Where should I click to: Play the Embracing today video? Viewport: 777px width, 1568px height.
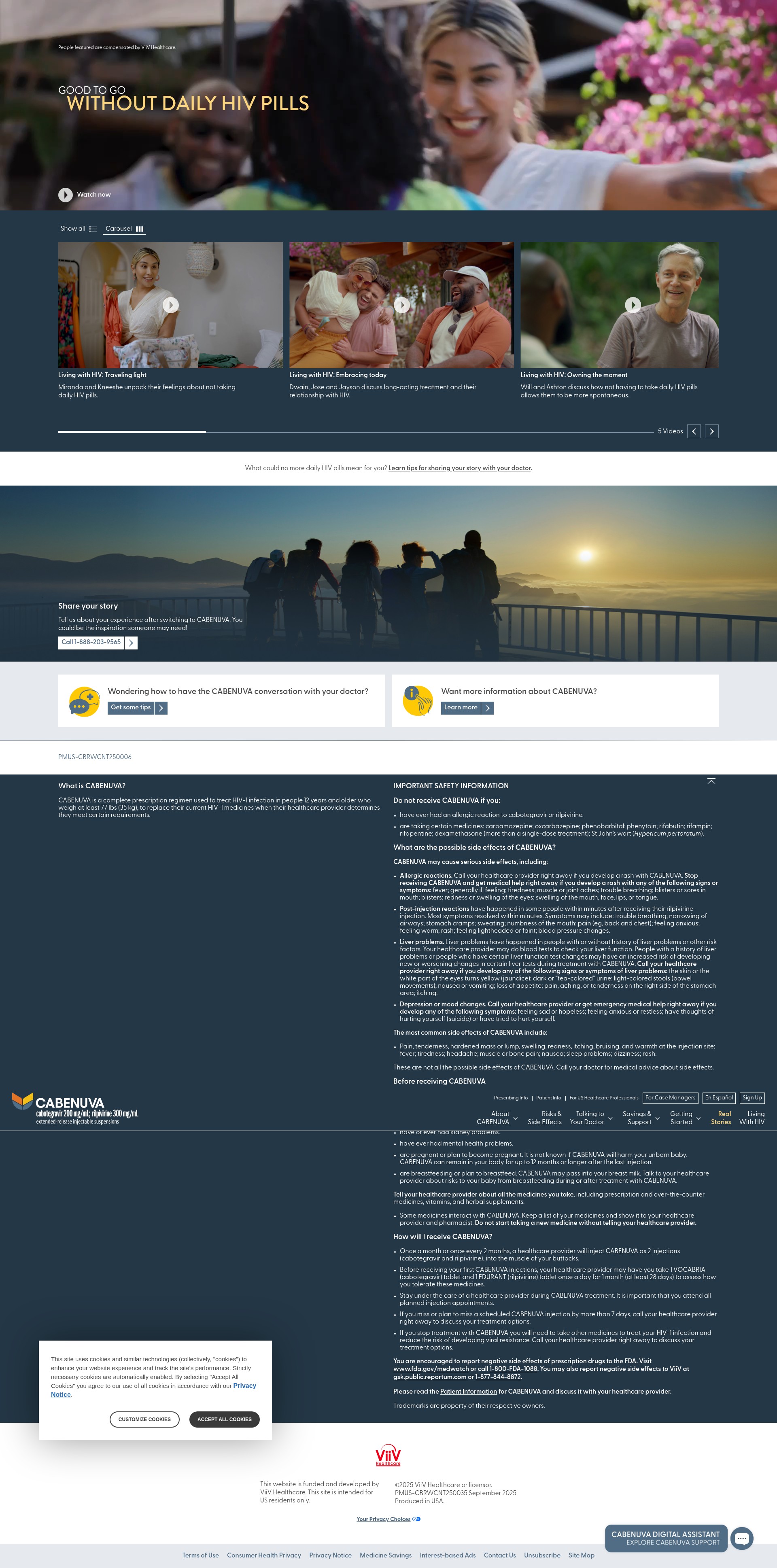[x=402, y=305]
